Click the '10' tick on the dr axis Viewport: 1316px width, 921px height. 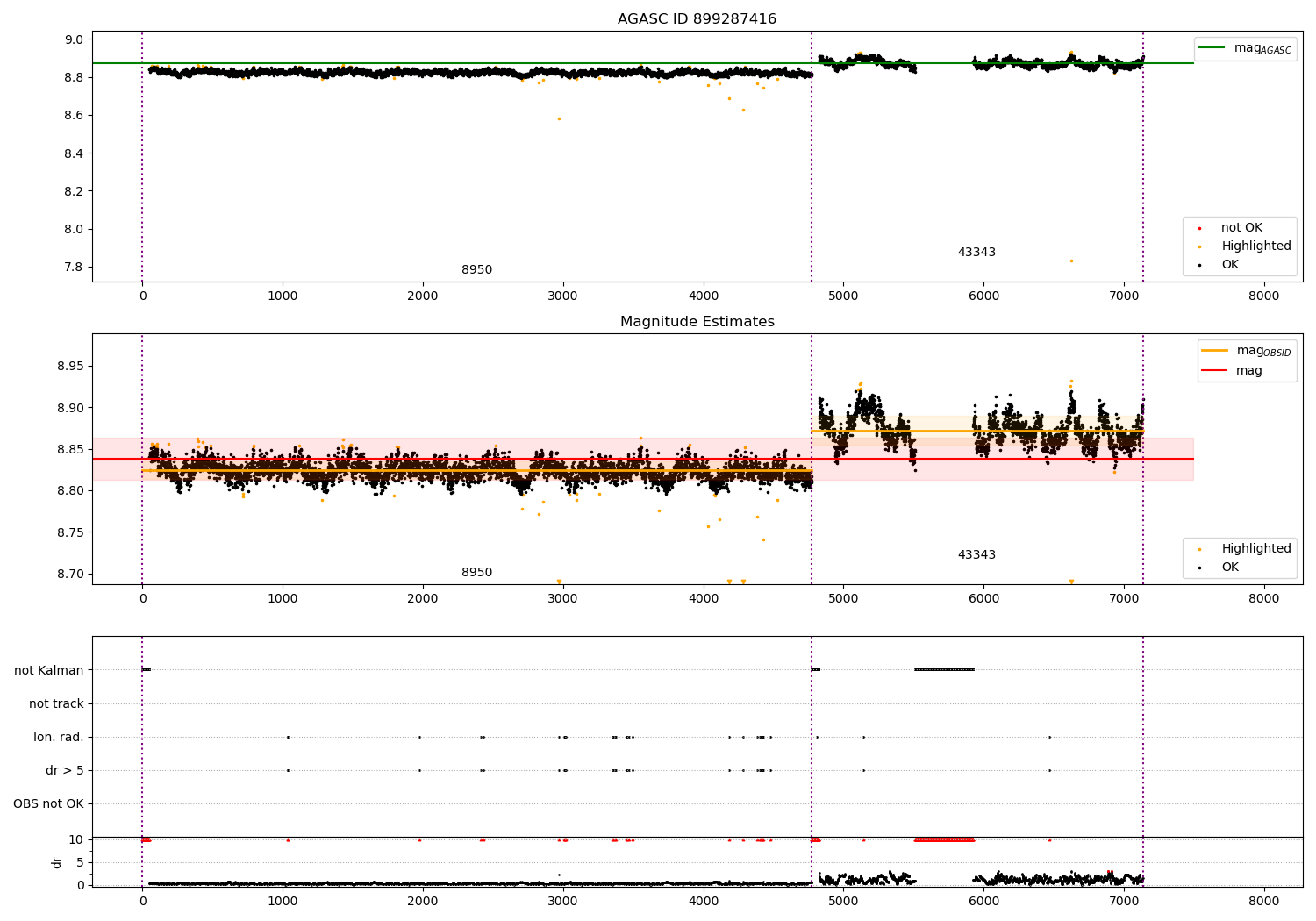(x=76, y=840)
